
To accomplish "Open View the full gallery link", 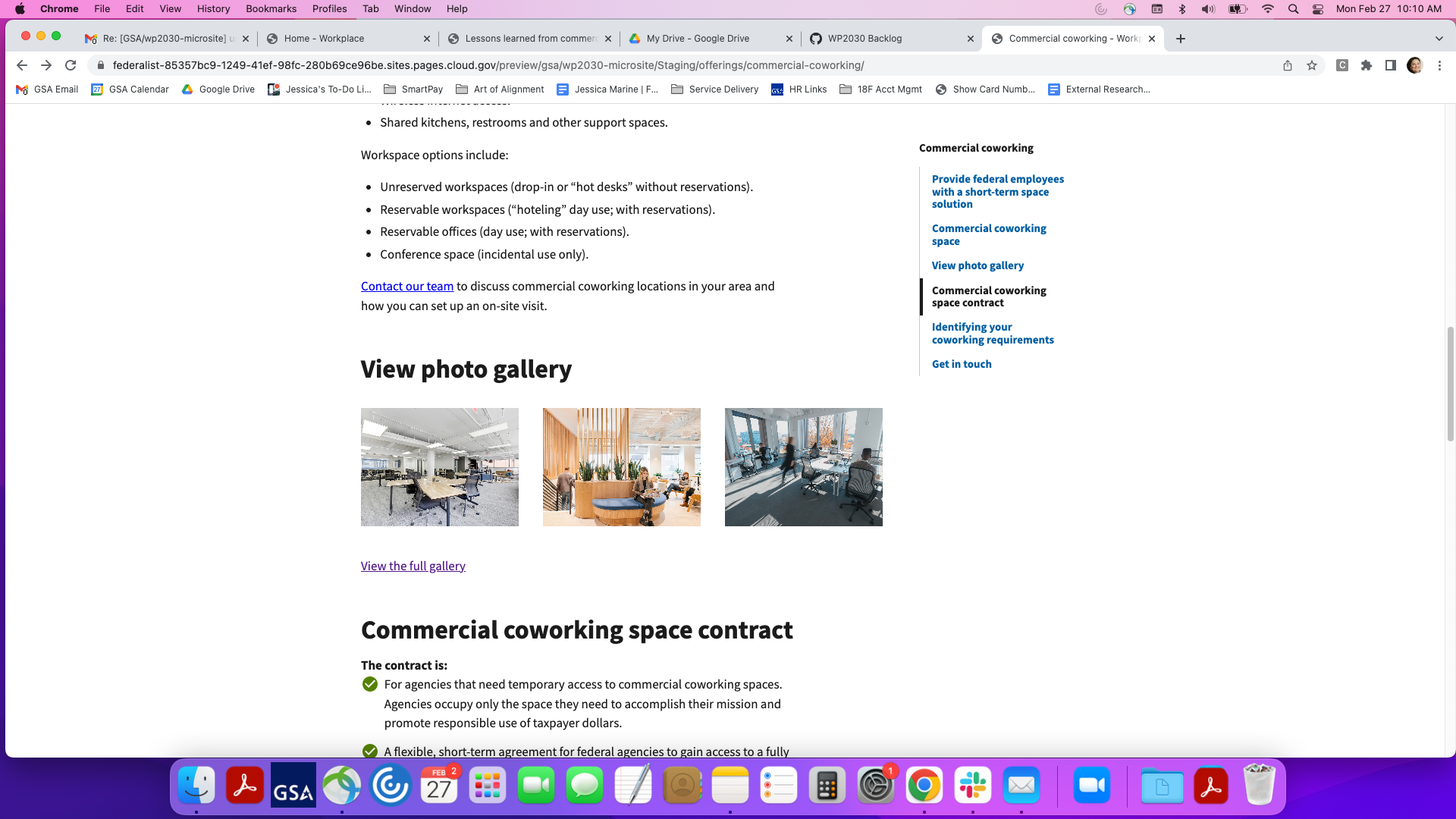I will tap(413, 565).
